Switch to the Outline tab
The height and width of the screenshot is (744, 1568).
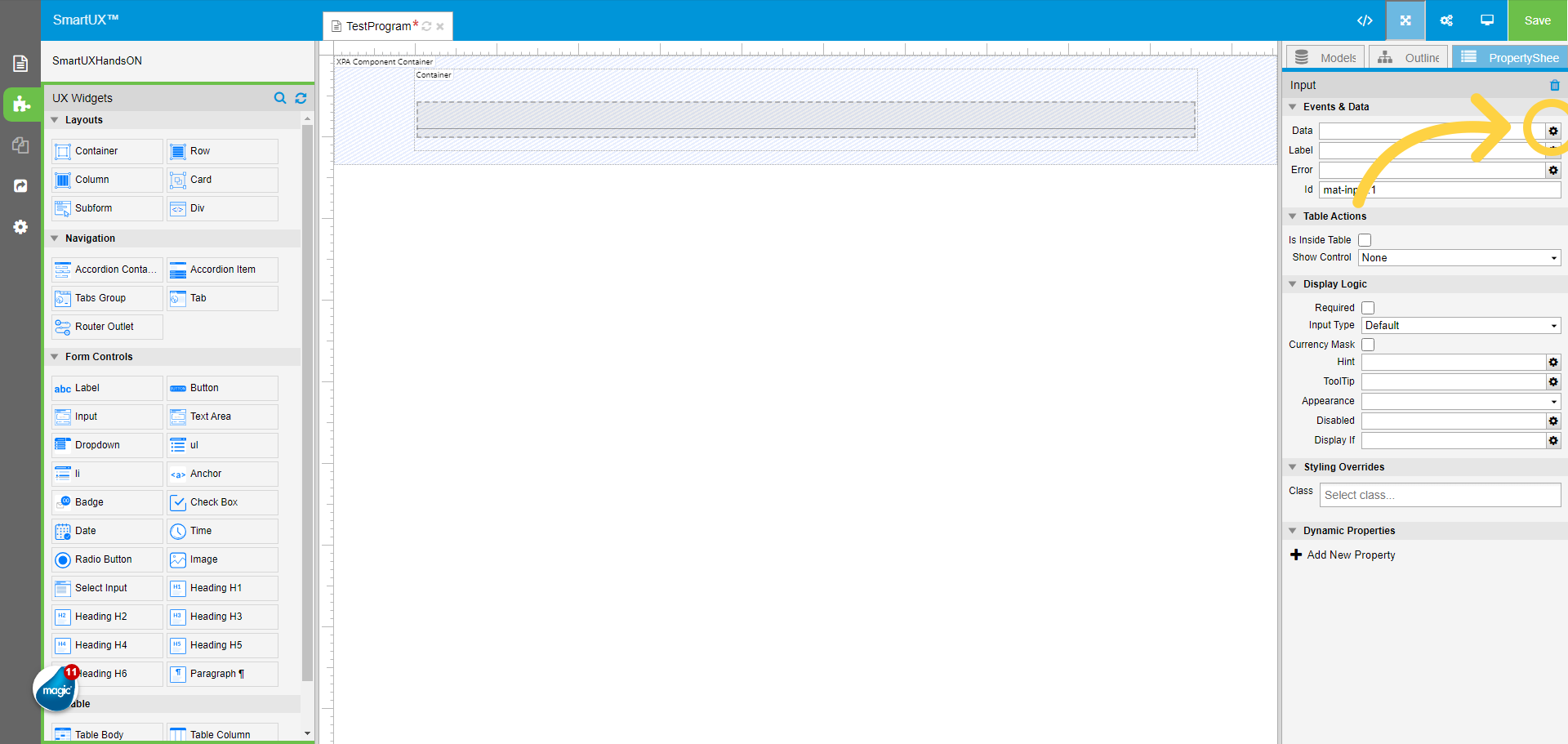point(1409,58)
